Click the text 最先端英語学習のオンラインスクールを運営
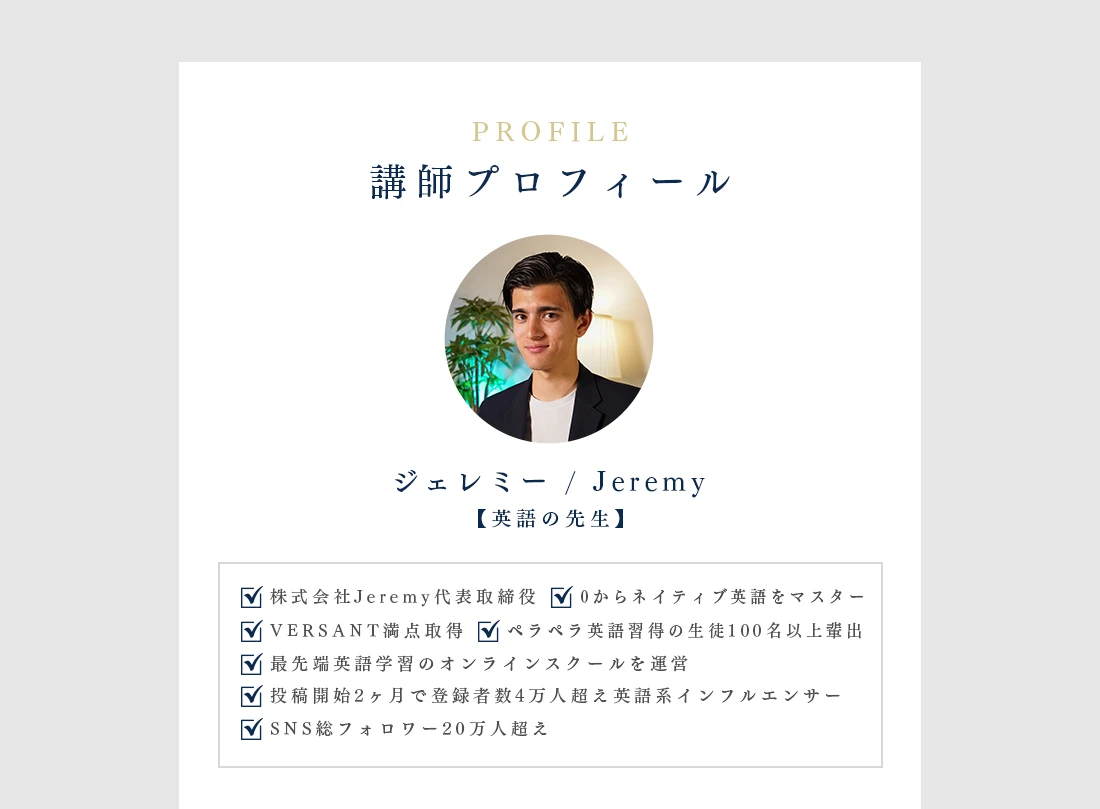This screenshot has width=1100, height=809. point(478,664)
